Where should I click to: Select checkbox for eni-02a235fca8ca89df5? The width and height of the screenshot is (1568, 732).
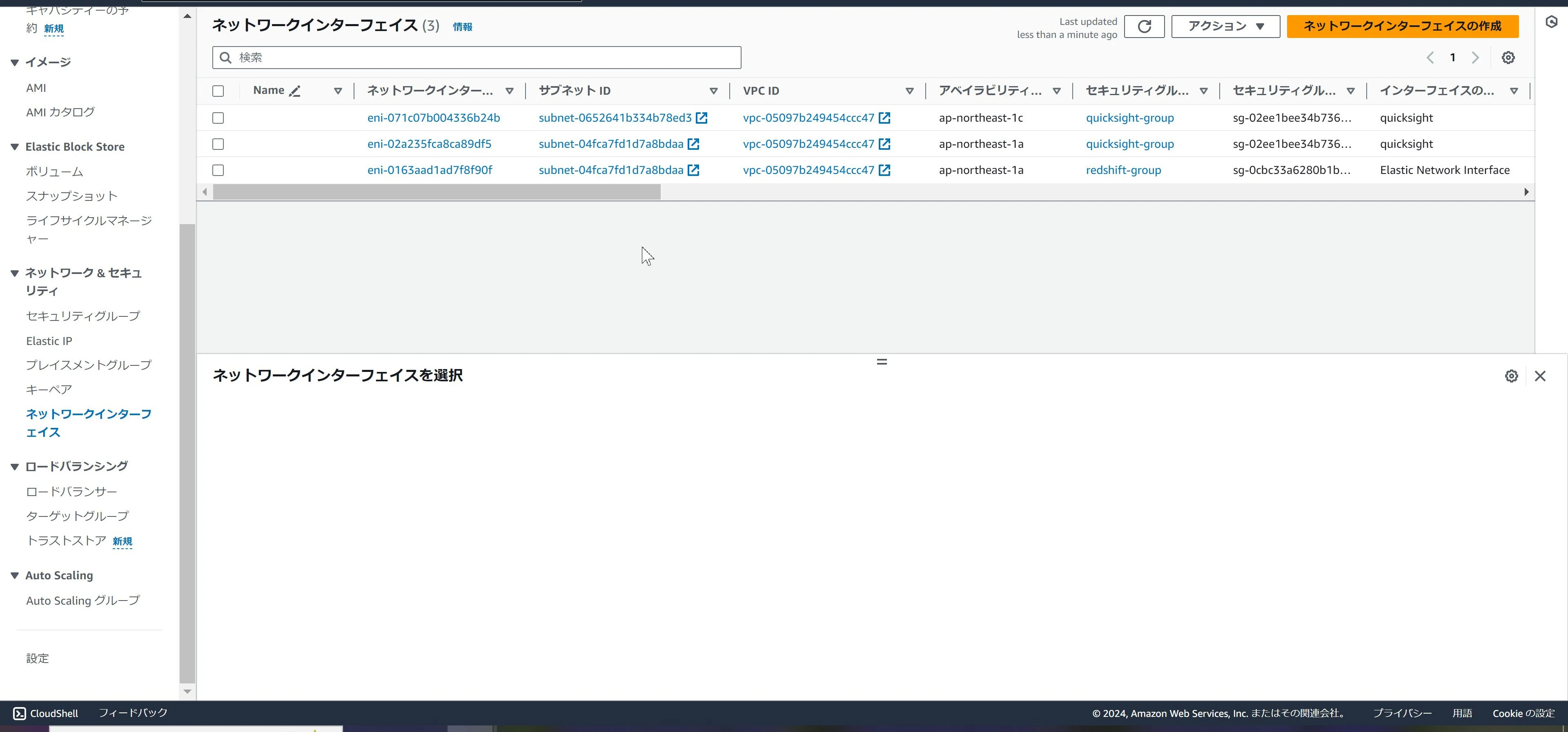tap(218, 144)
